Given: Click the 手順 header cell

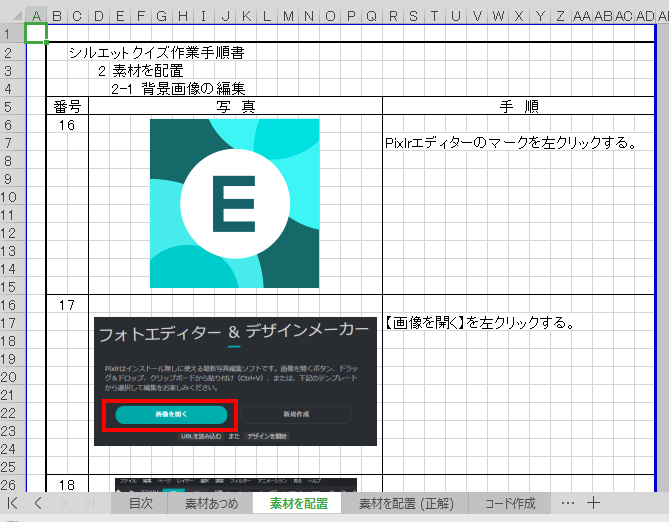Looking at the screenshot, I should click(x=519, y=106).
